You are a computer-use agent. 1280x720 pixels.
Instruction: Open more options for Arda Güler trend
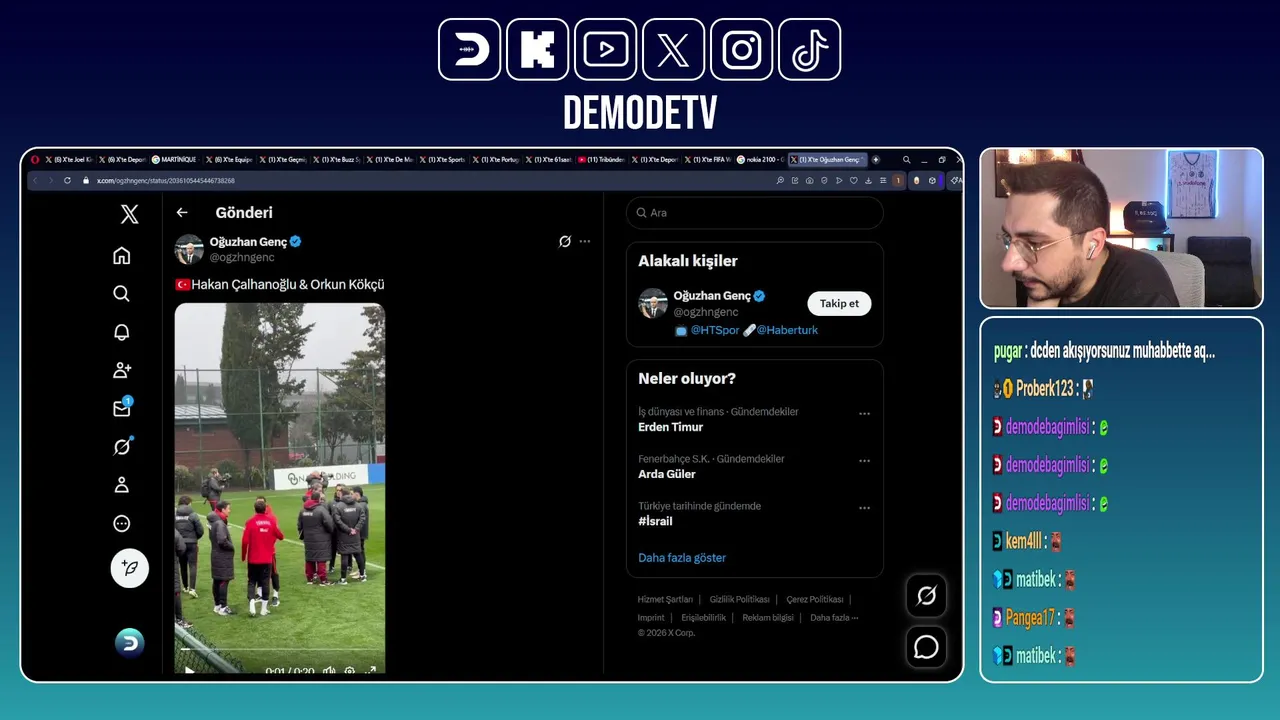[864, 461]
